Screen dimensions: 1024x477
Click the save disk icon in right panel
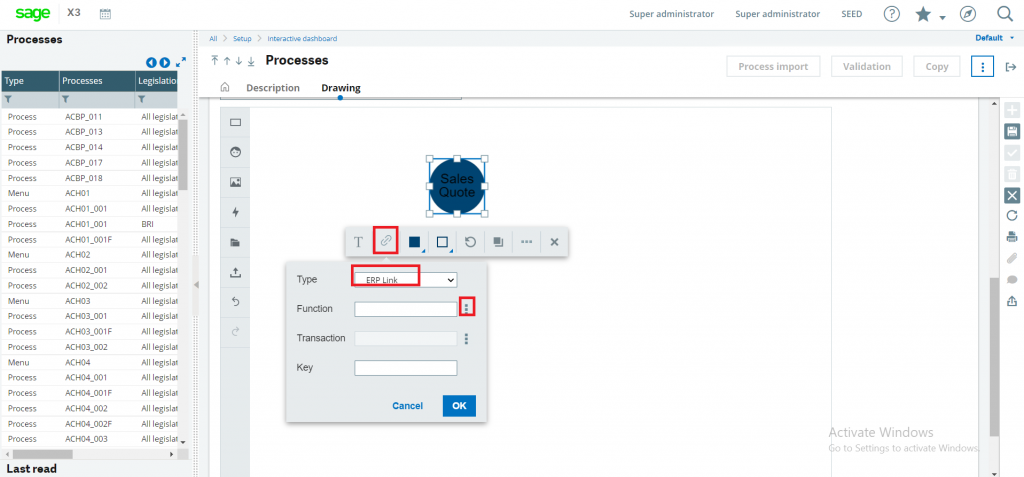[1012, 131]
